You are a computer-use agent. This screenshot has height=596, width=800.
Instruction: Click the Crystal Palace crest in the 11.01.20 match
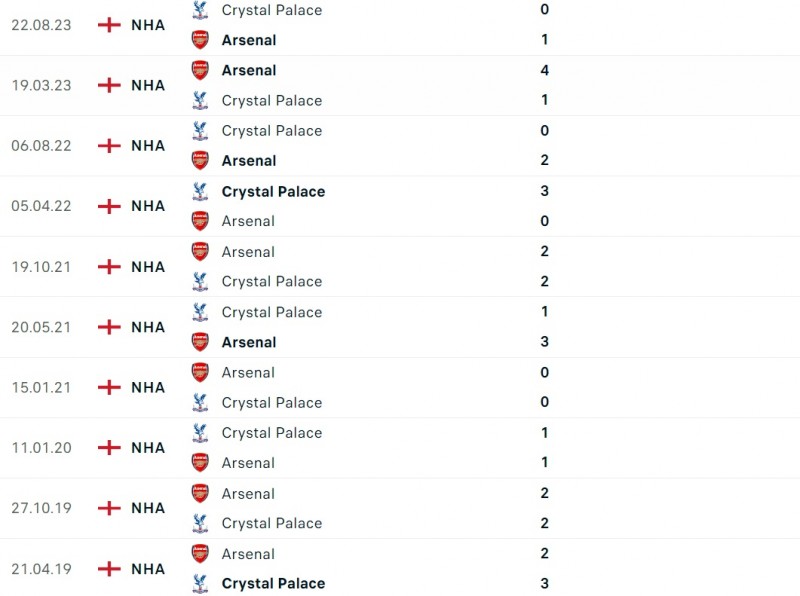200,432
